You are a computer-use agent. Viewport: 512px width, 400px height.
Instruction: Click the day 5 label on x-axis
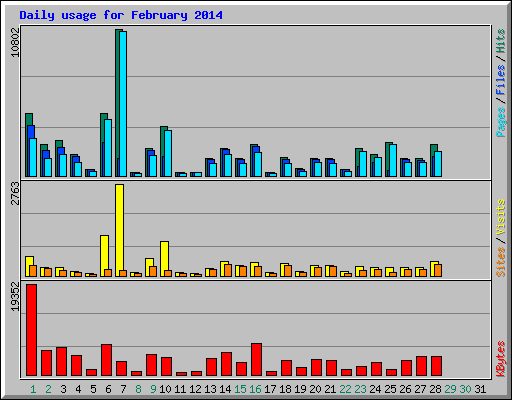pyautogui.click(x=93, y=389)
